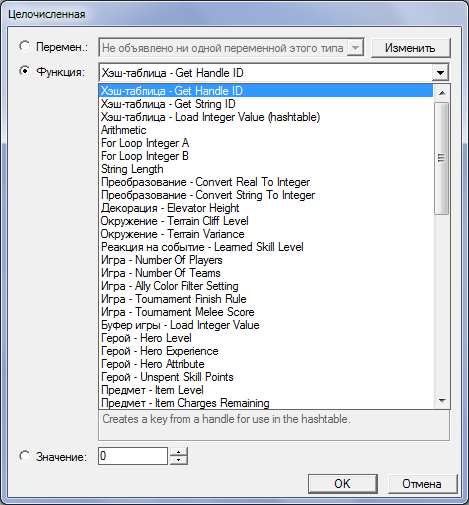
Task: Click the Изменить button
Action: tap(410, 48)
